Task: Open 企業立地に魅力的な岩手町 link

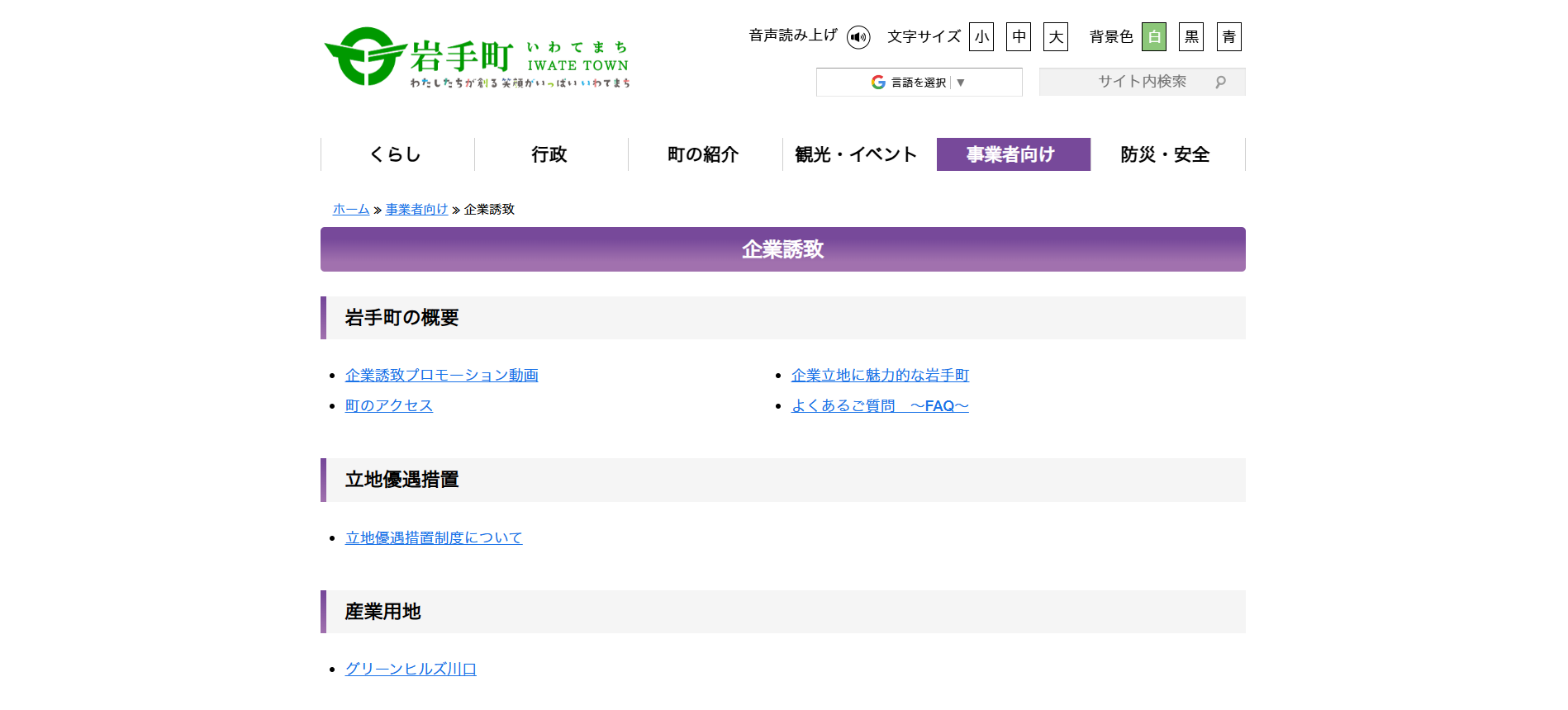Action: 880,376
